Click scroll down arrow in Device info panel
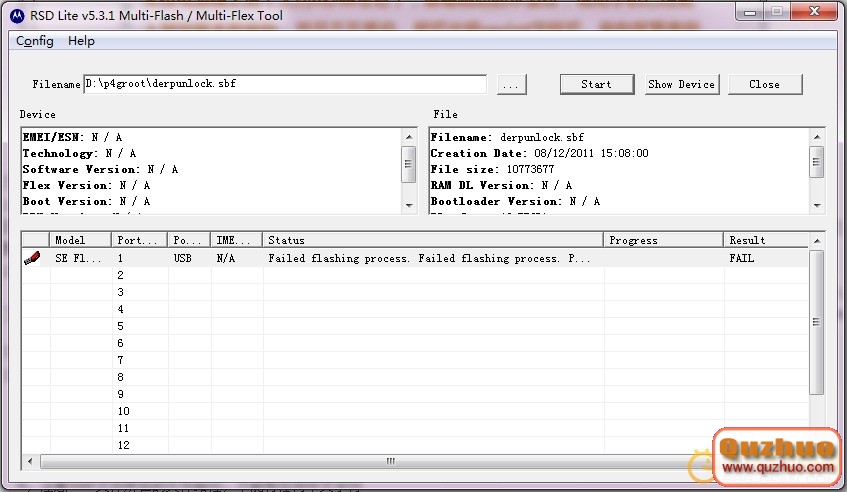Viewport: 847px width, 492px height. click(409, 206)
